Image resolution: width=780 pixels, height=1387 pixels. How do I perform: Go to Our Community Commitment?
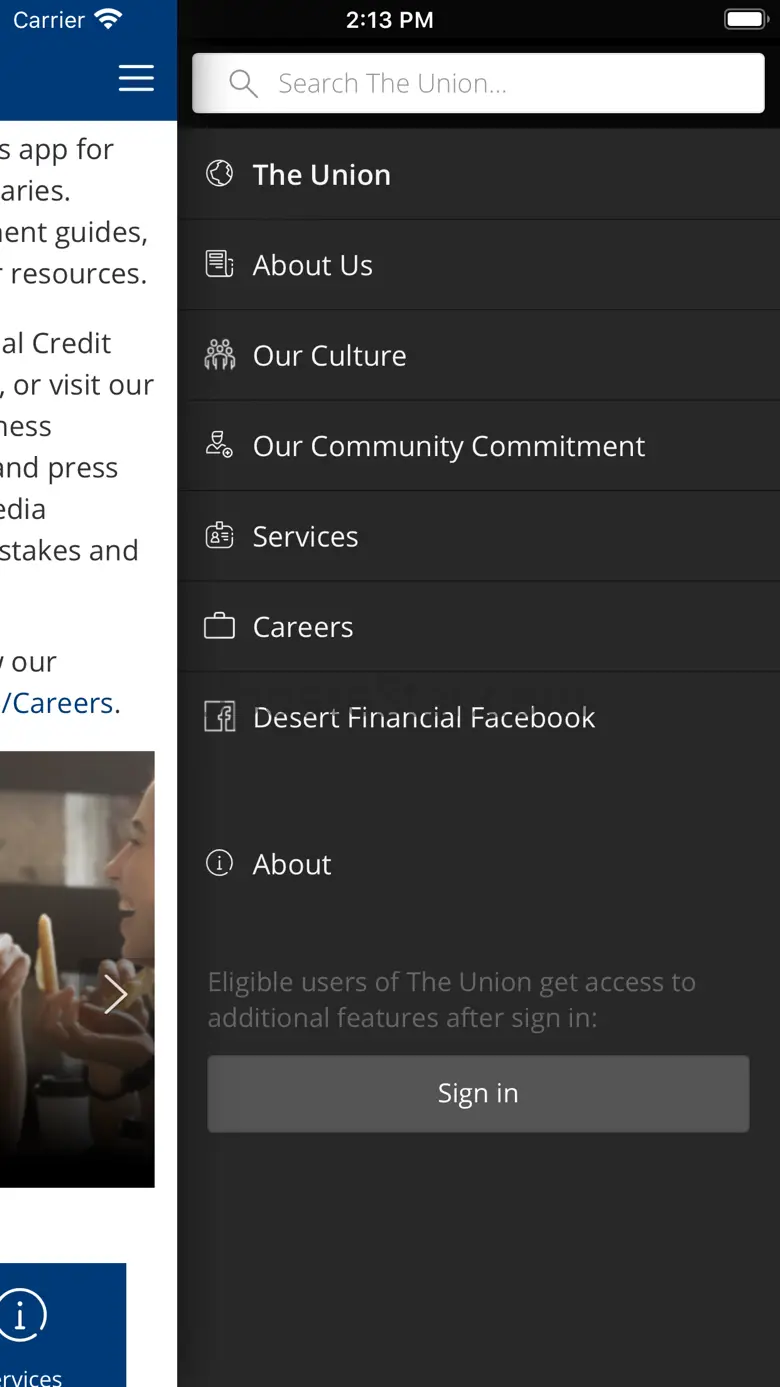click(x=449, y=446)
